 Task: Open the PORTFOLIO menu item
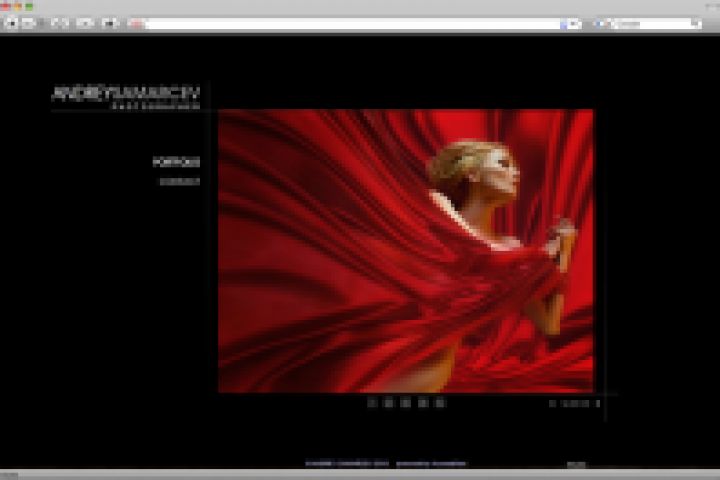(176, 162)
